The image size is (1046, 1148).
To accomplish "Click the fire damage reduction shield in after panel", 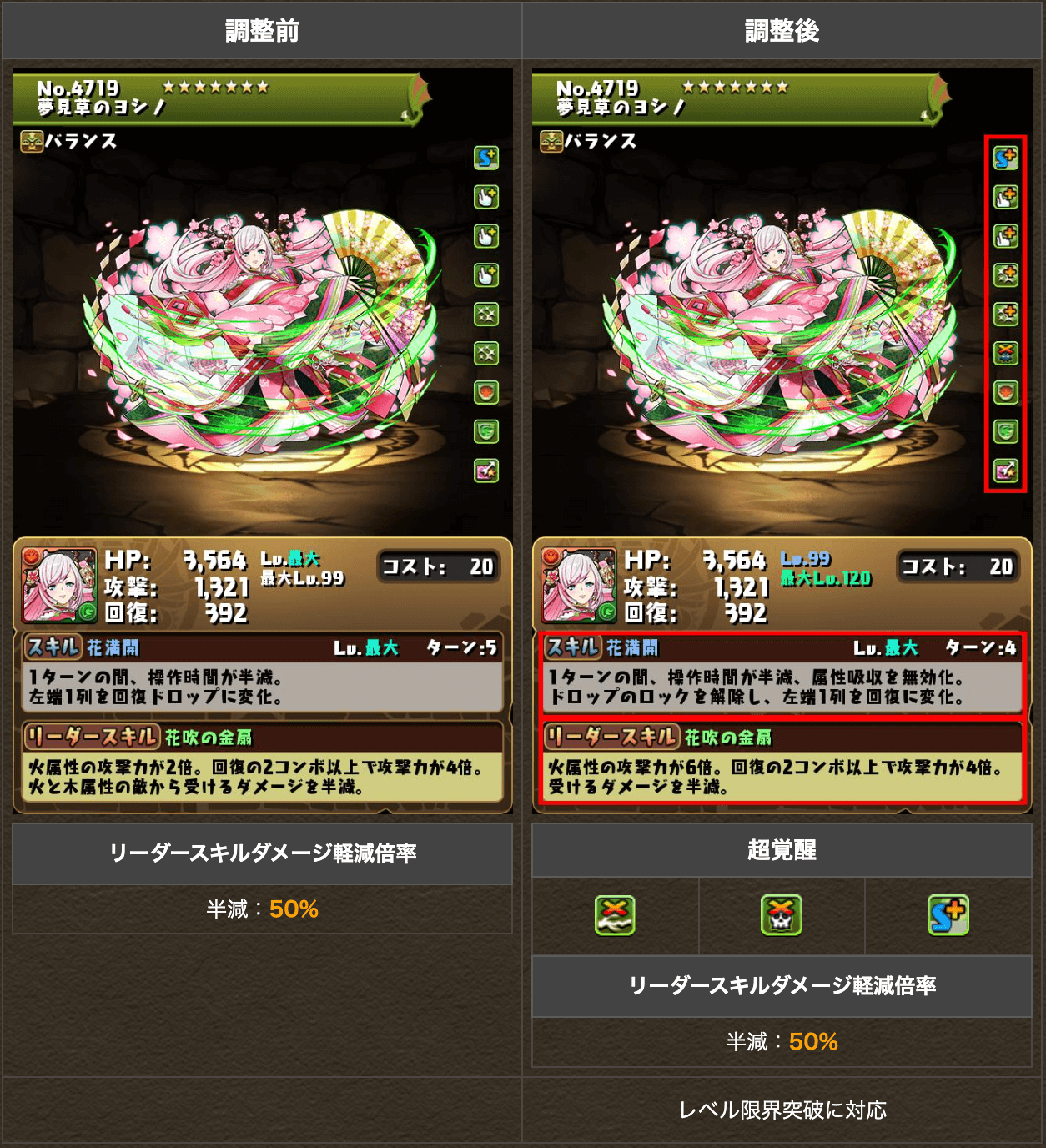I will click(x=1006, y=392).
